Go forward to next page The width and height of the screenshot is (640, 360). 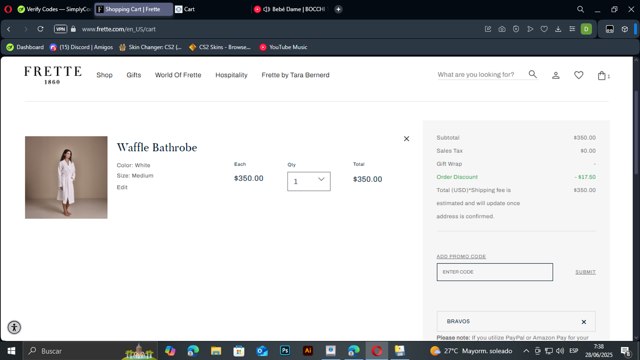[x=25, y=29]
